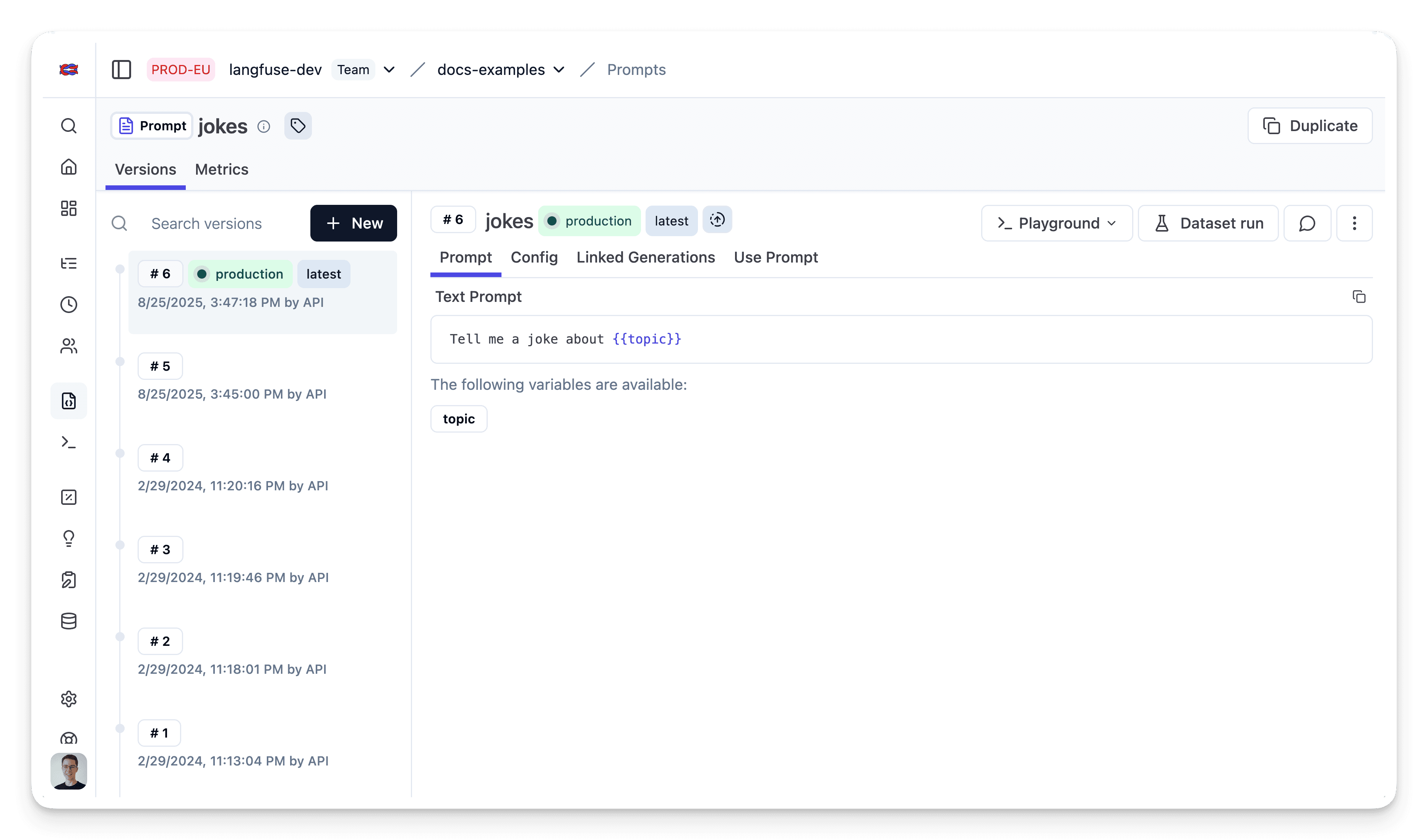
Task: Click the tag icon next to jokes
Action: coord(298,126)
